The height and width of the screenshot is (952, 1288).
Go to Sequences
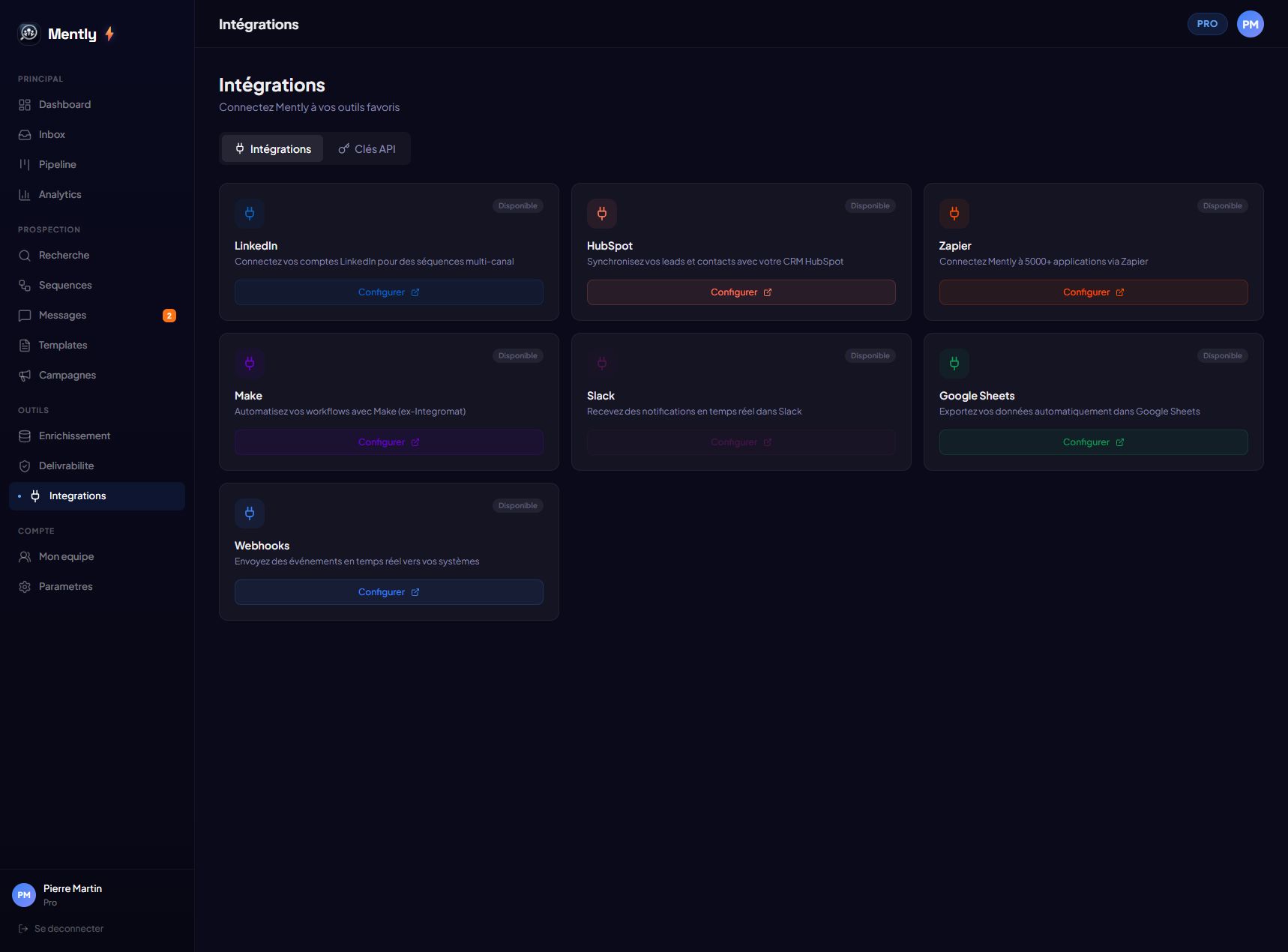click(97, 286)
